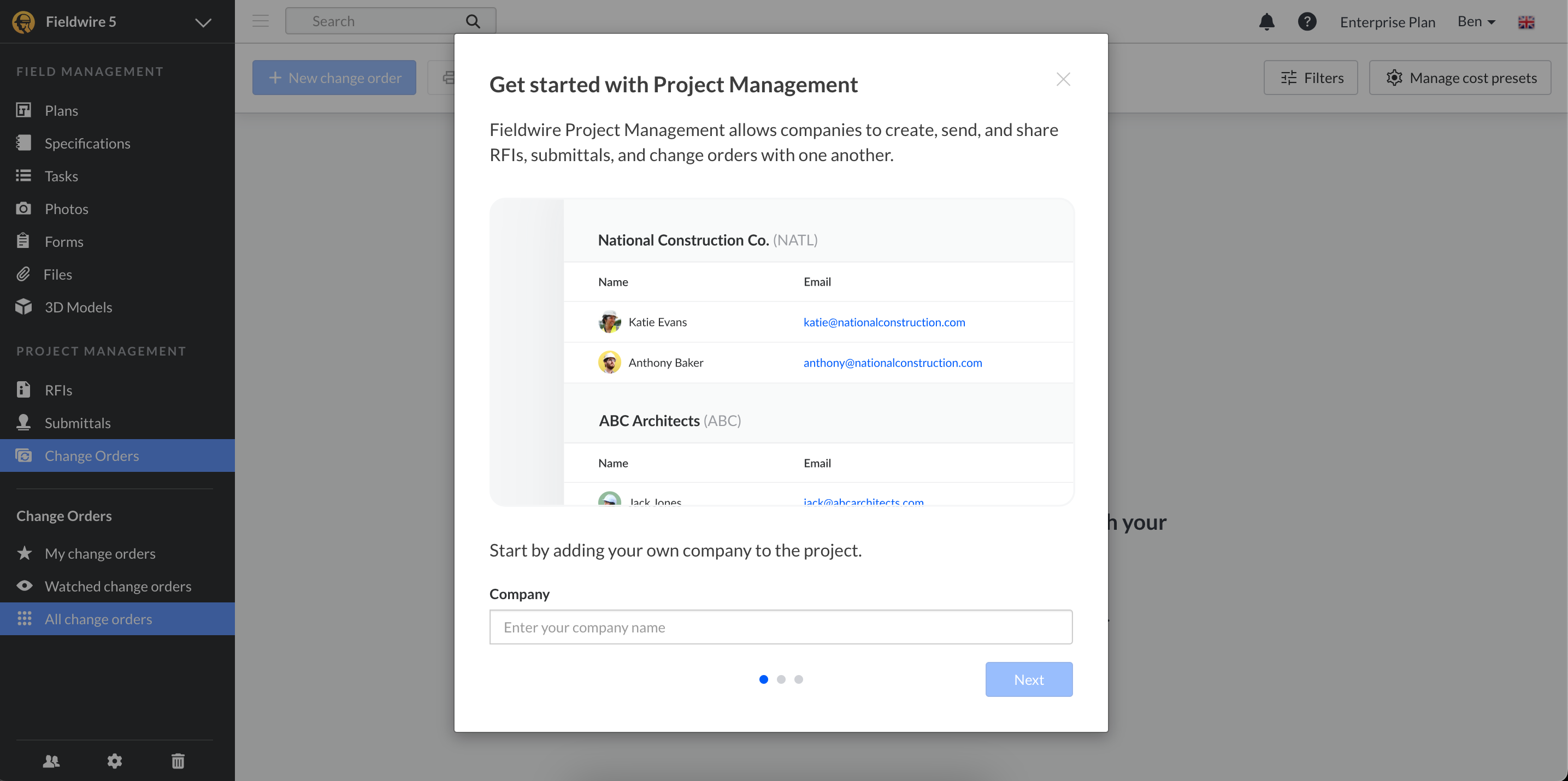Go to Submittals in the sidebar
The width and height of the screenshot is (1568, 781).
77,423
